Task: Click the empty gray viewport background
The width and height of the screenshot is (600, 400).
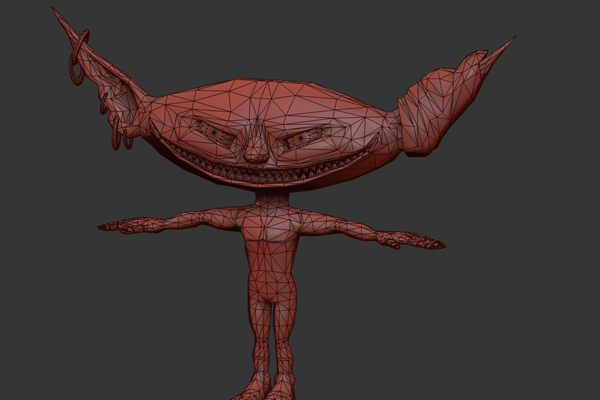Action: pos(500,320)
